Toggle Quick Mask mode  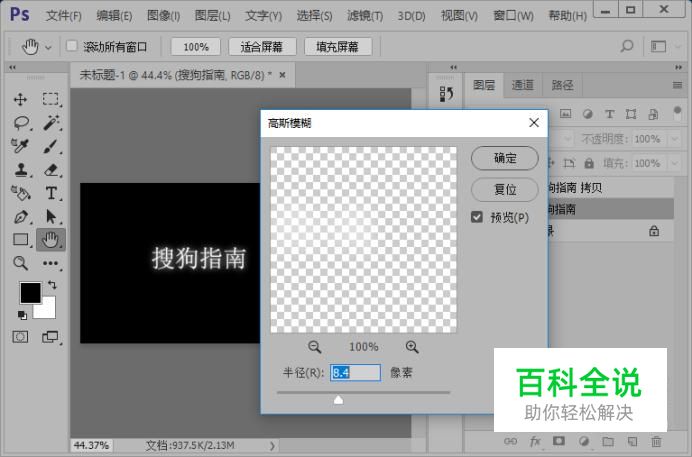pos(20,337)
